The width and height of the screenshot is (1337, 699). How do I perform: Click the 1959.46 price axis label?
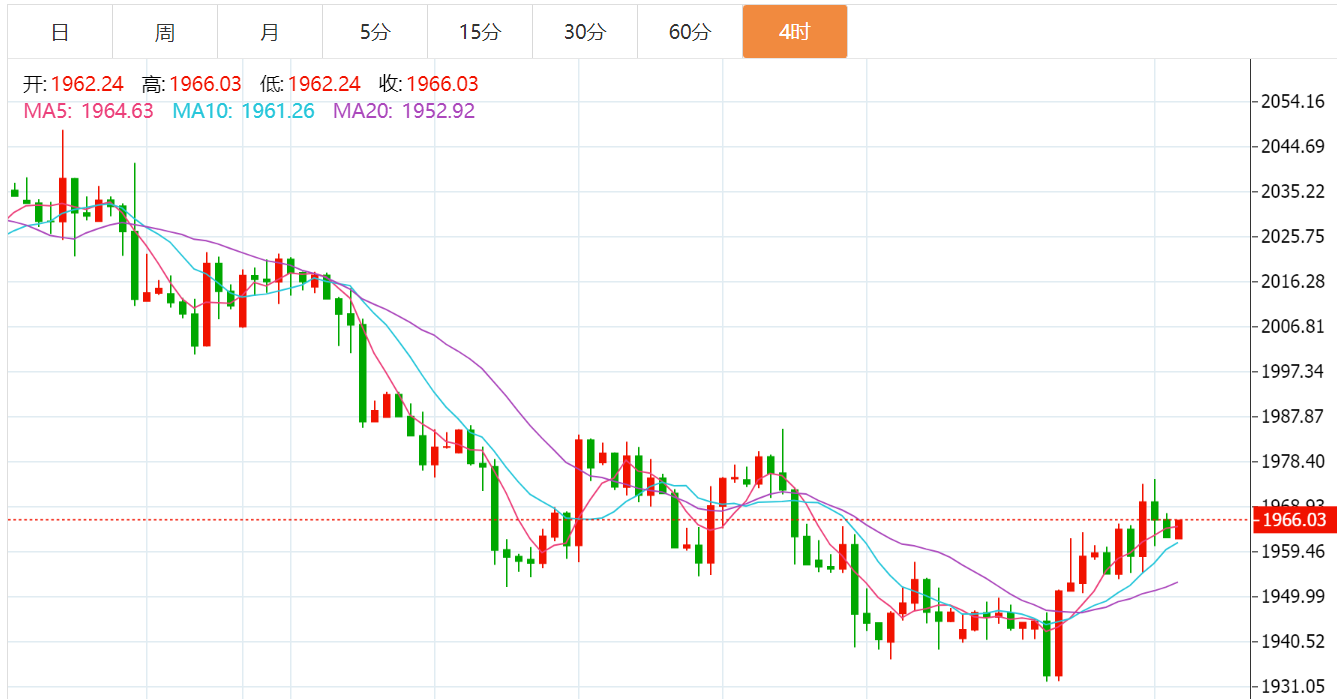[1294, 551]
